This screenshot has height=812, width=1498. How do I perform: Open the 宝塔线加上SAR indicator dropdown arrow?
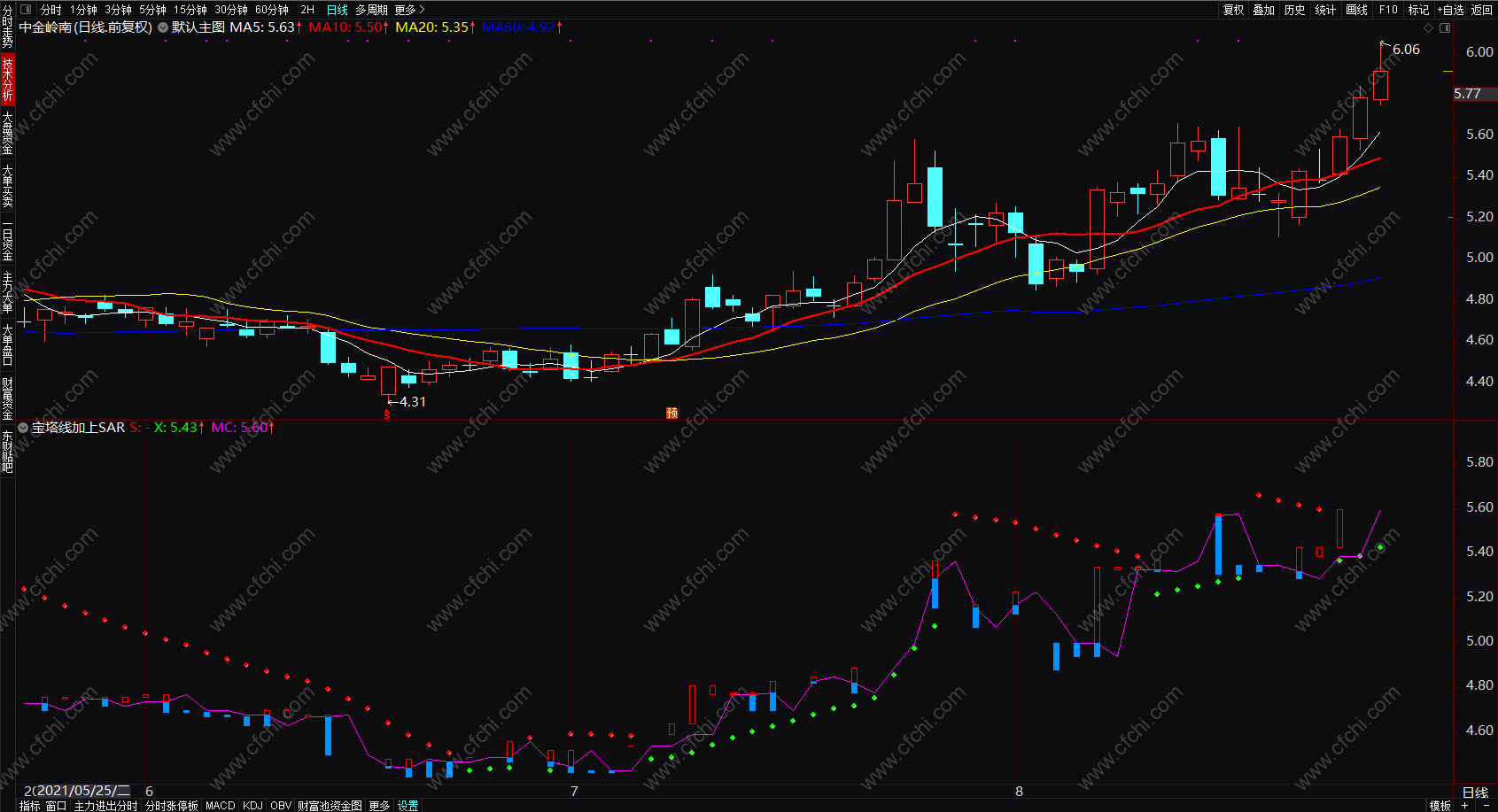(23, 428)
